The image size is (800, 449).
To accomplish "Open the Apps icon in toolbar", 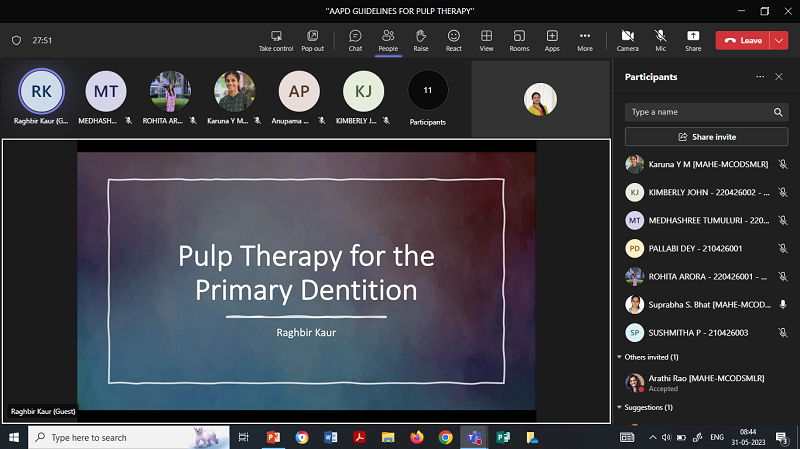I will [552, 40].
